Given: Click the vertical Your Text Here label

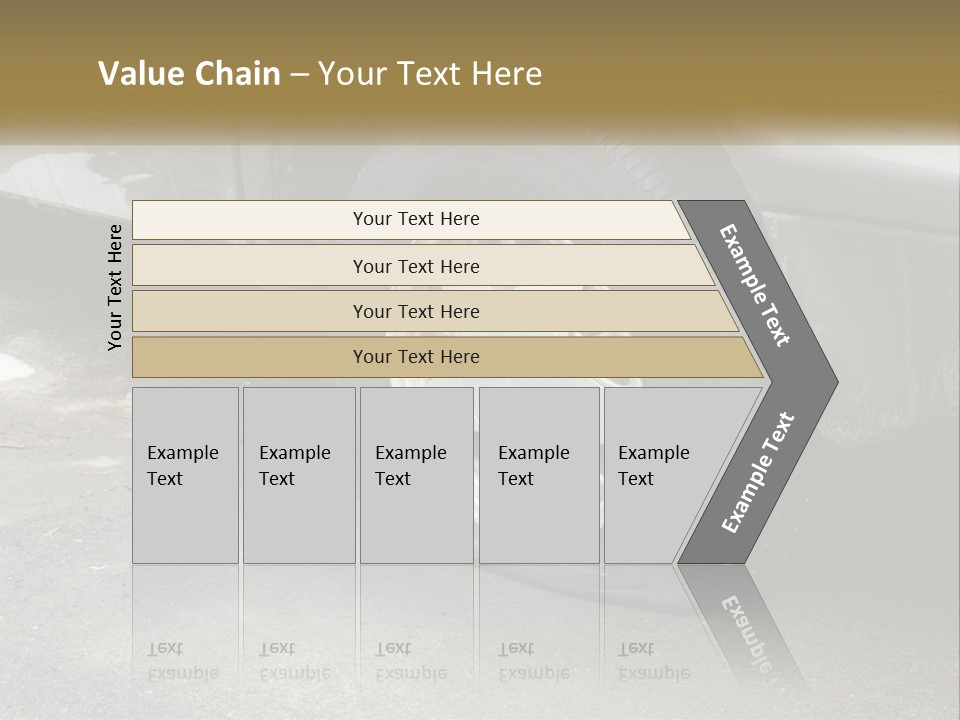Looking at the screenshot, I should 114,287.
